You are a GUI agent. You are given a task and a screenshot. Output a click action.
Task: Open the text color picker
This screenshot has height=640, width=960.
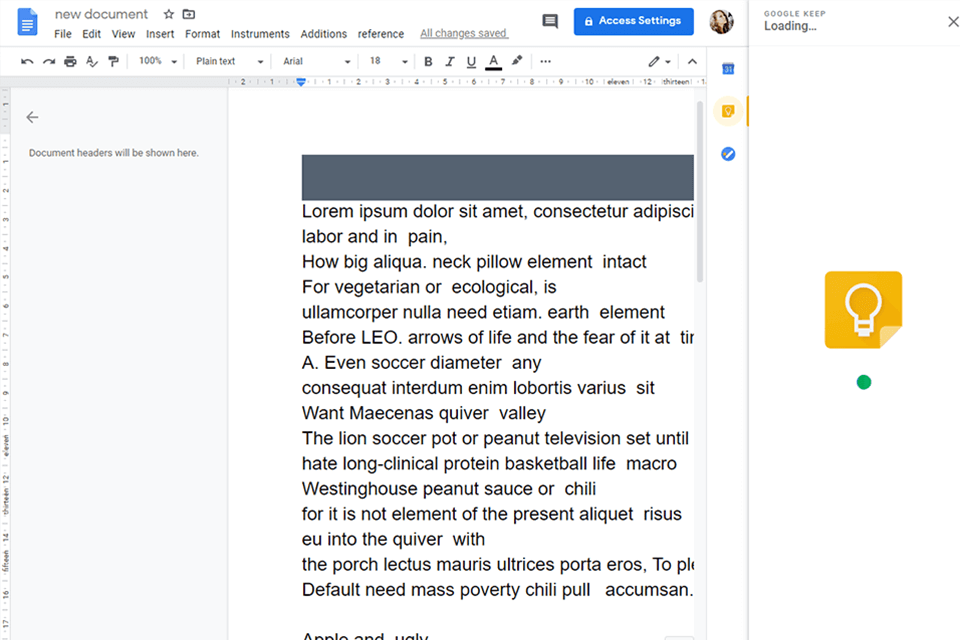(493, 61)
